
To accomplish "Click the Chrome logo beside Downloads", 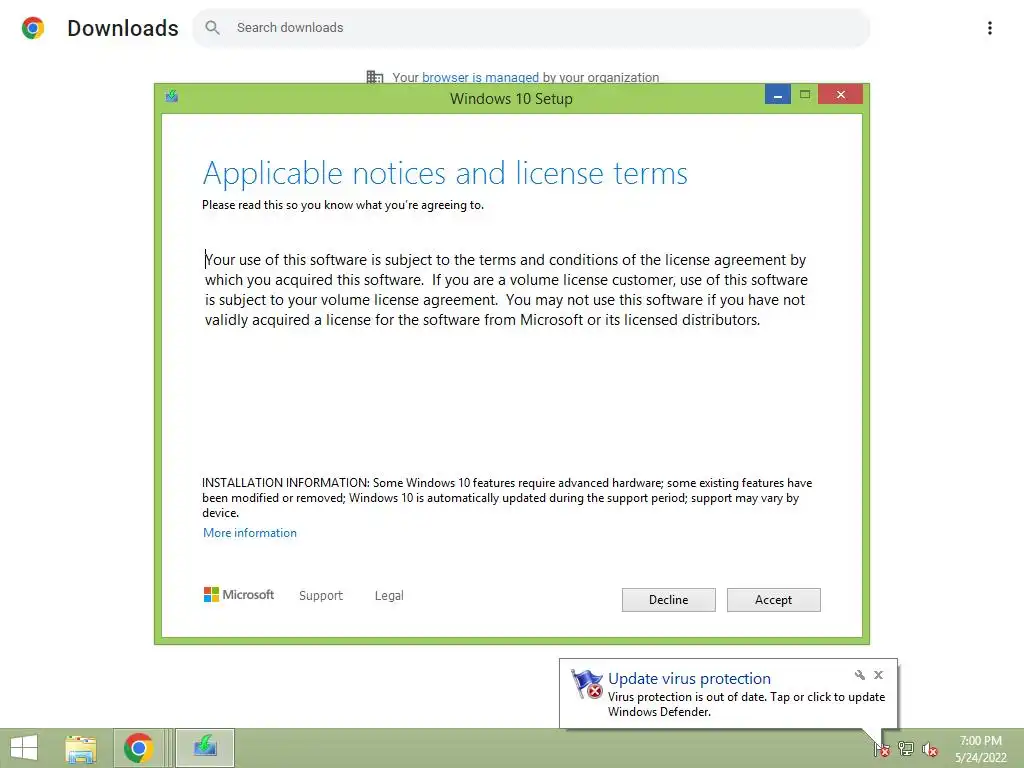I will click(33, 27).
